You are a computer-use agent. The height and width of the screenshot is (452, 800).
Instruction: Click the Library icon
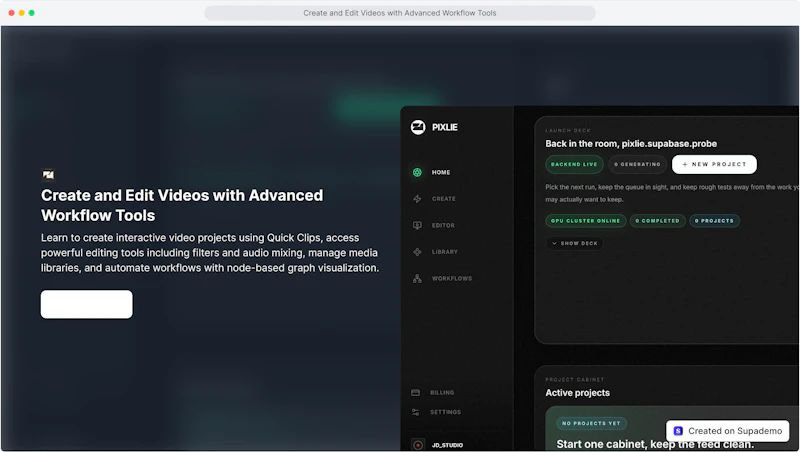point(417,252)
